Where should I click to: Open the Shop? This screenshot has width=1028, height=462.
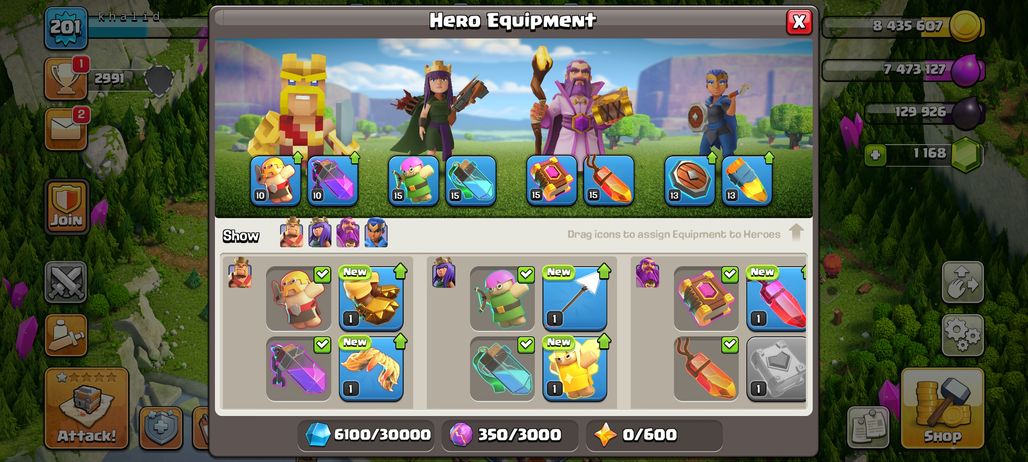pos(943,408)
